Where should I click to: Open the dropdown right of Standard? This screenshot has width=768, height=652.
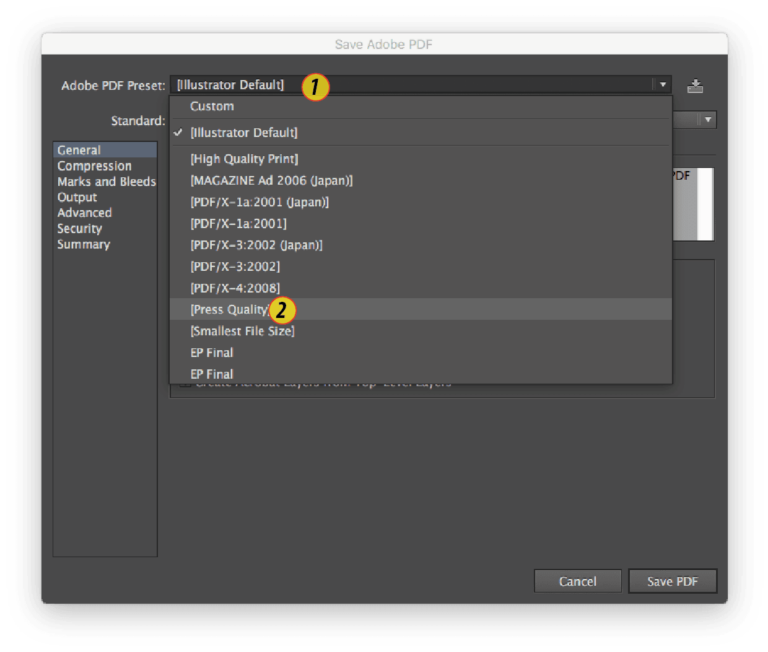[707, 120]
